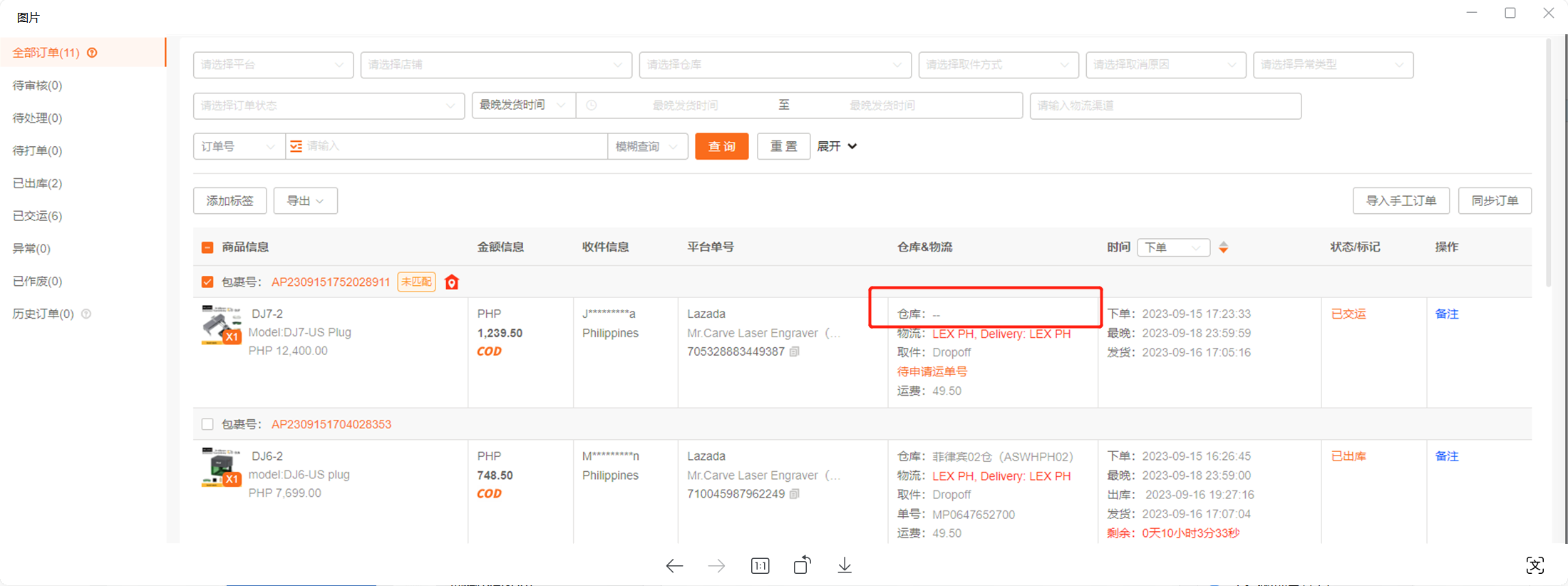Open 请选择订单状态 order status dropdown

point(329,106)
